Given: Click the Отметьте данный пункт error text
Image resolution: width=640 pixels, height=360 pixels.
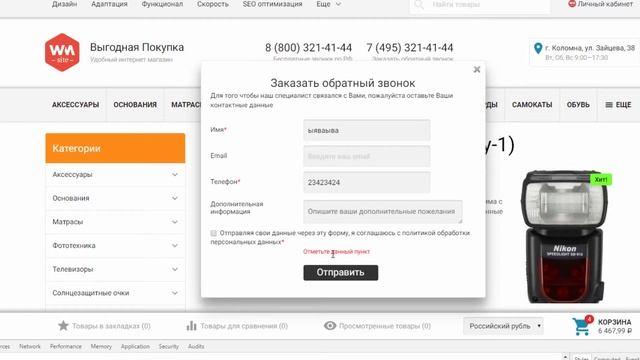Looking at the screenshot, I should click(x=336, y=251).
